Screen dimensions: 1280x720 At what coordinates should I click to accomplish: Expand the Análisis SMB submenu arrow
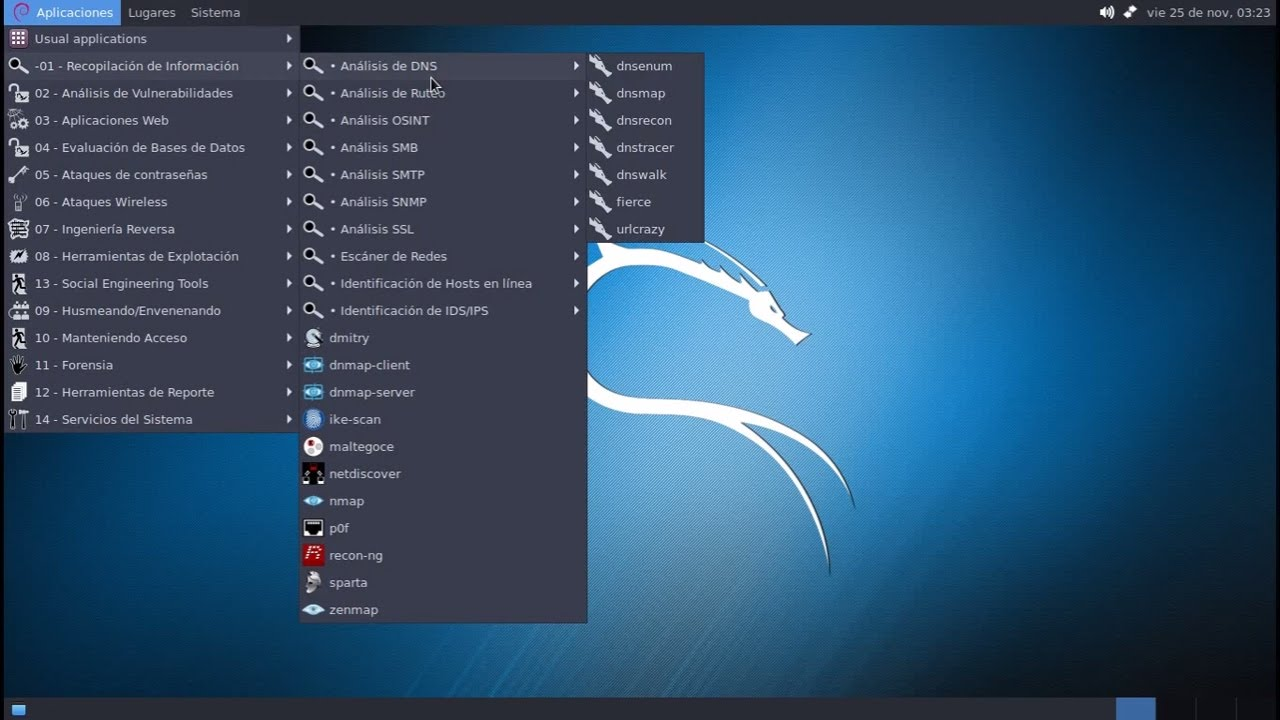pyautogui.click(x=577, y=147)
